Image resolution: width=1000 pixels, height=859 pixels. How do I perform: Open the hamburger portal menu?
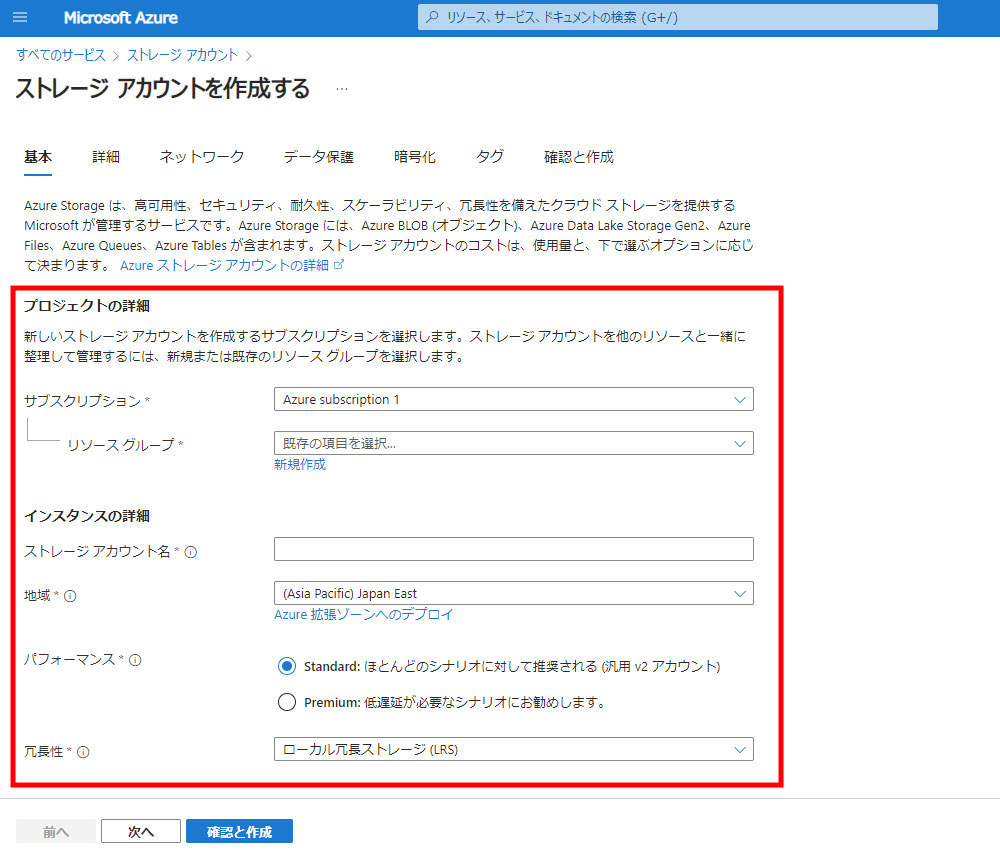point(20,17)
